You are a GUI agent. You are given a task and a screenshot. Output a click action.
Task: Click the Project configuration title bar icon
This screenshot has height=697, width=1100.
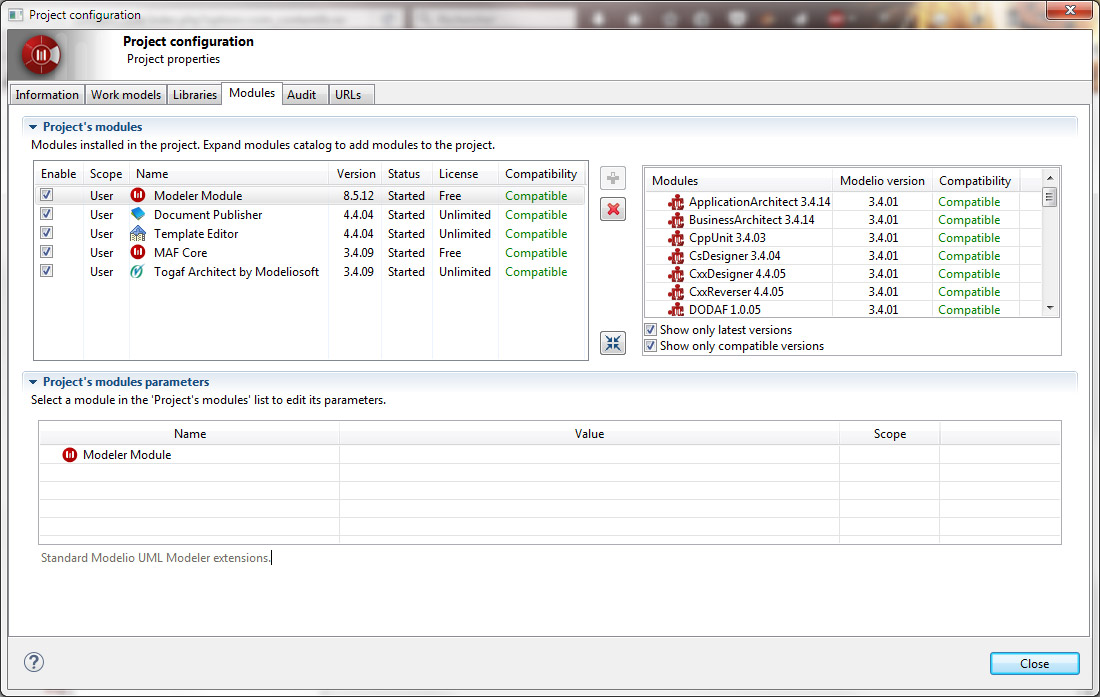(15, 15)
